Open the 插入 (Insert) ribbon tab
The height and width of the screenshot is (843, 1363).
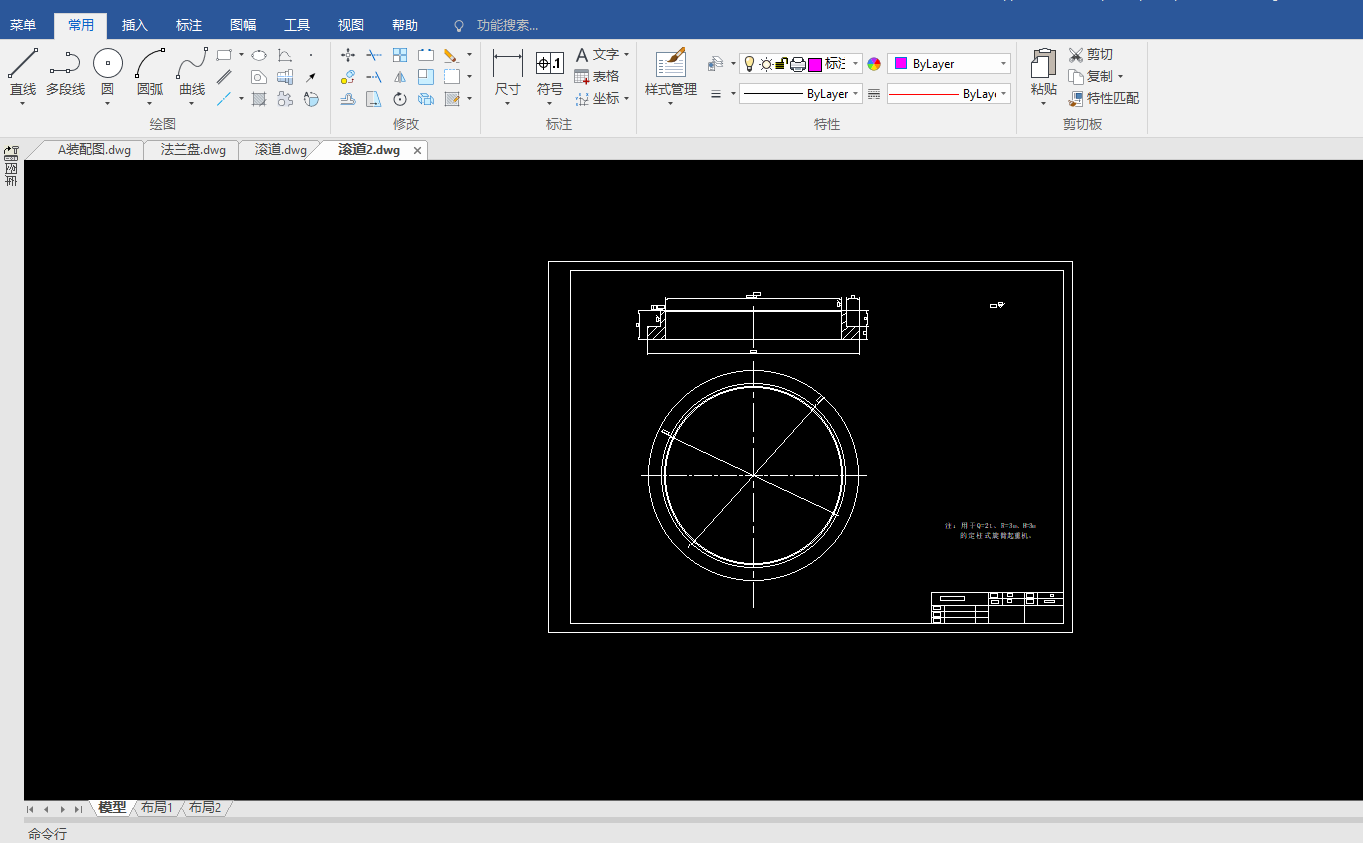tap(134, 25)
